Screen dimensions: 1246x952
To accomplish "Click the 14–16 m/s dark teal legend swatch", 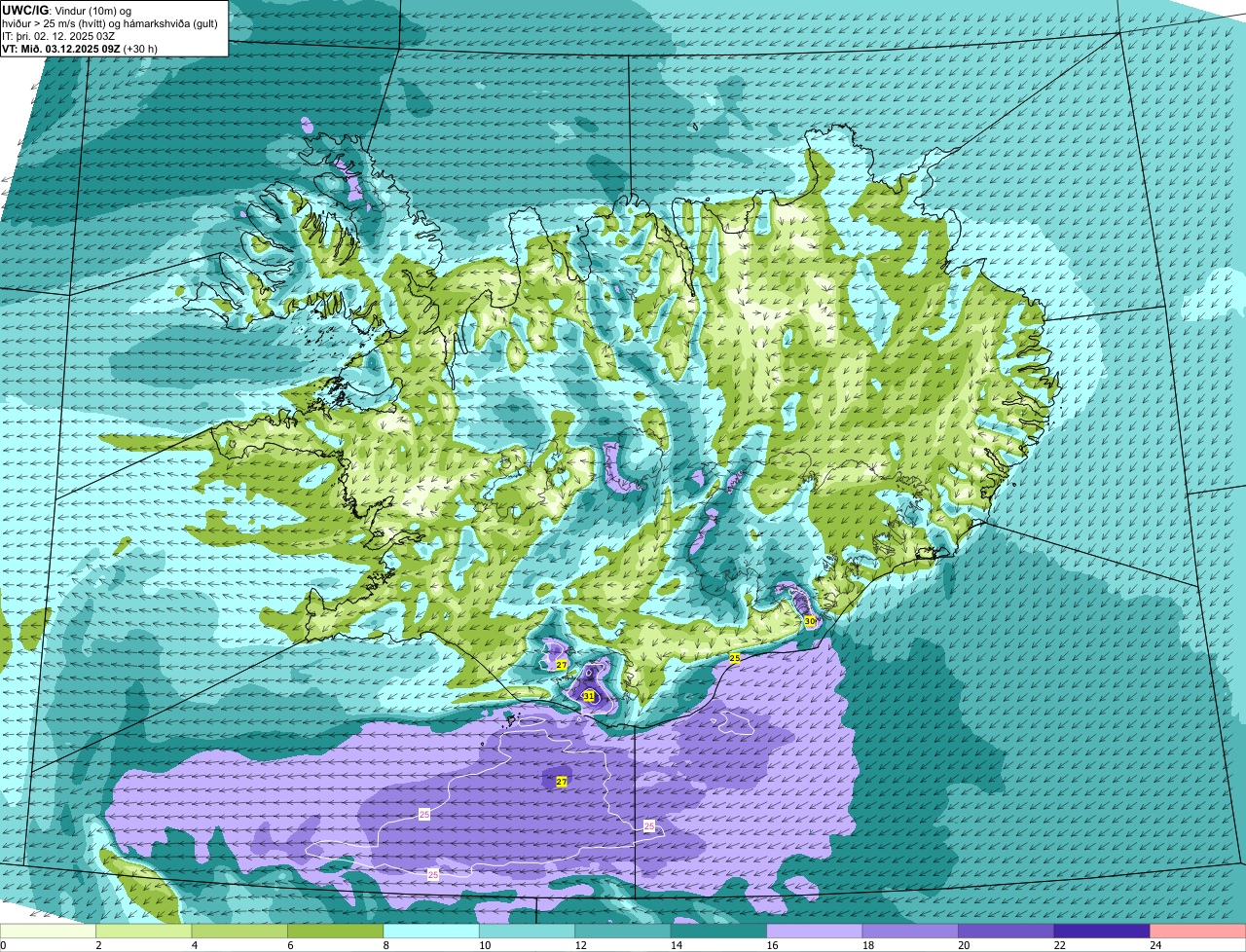I will (x=719, y=931).
